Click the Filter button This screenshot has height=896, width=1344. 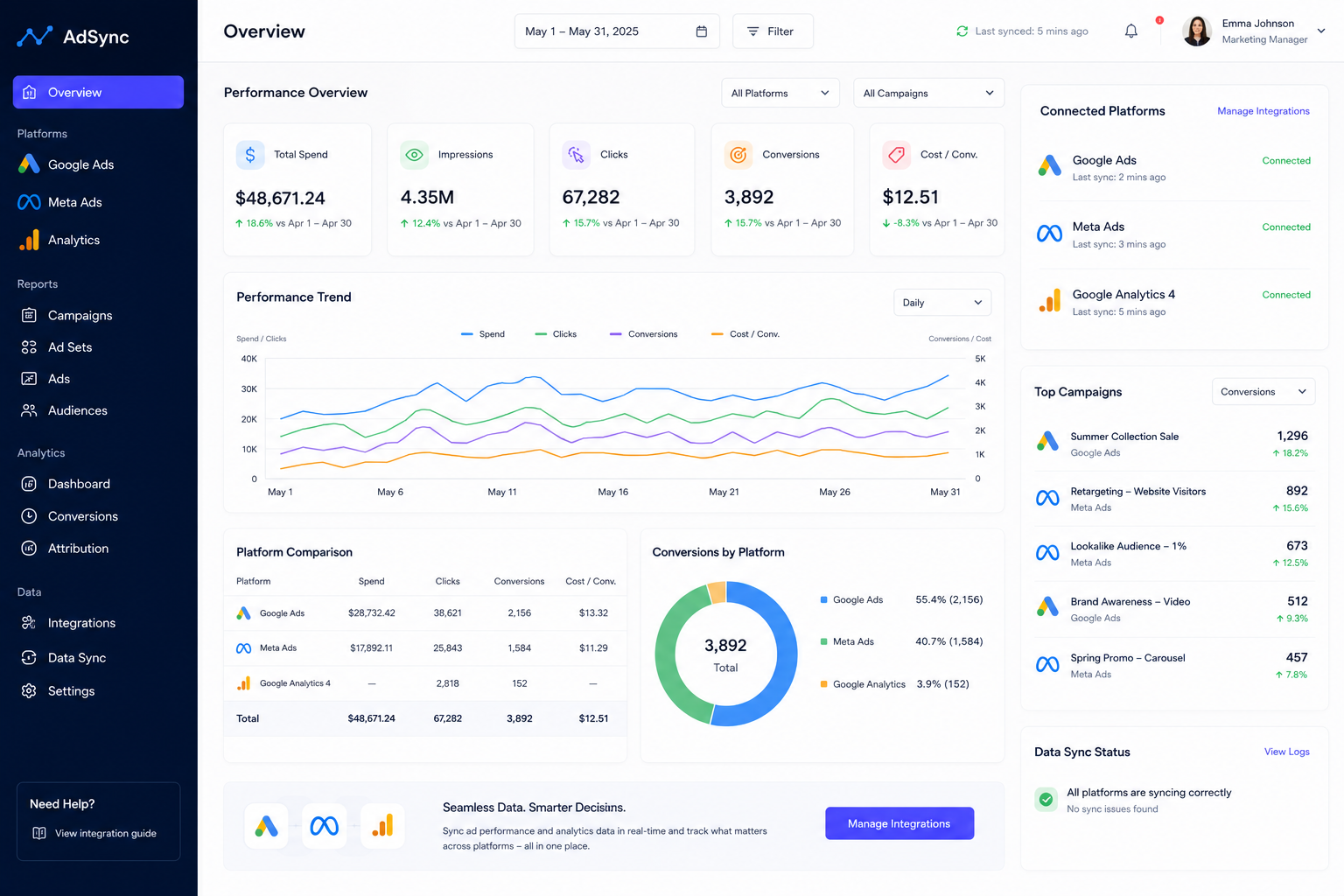(x=773, y=31)
